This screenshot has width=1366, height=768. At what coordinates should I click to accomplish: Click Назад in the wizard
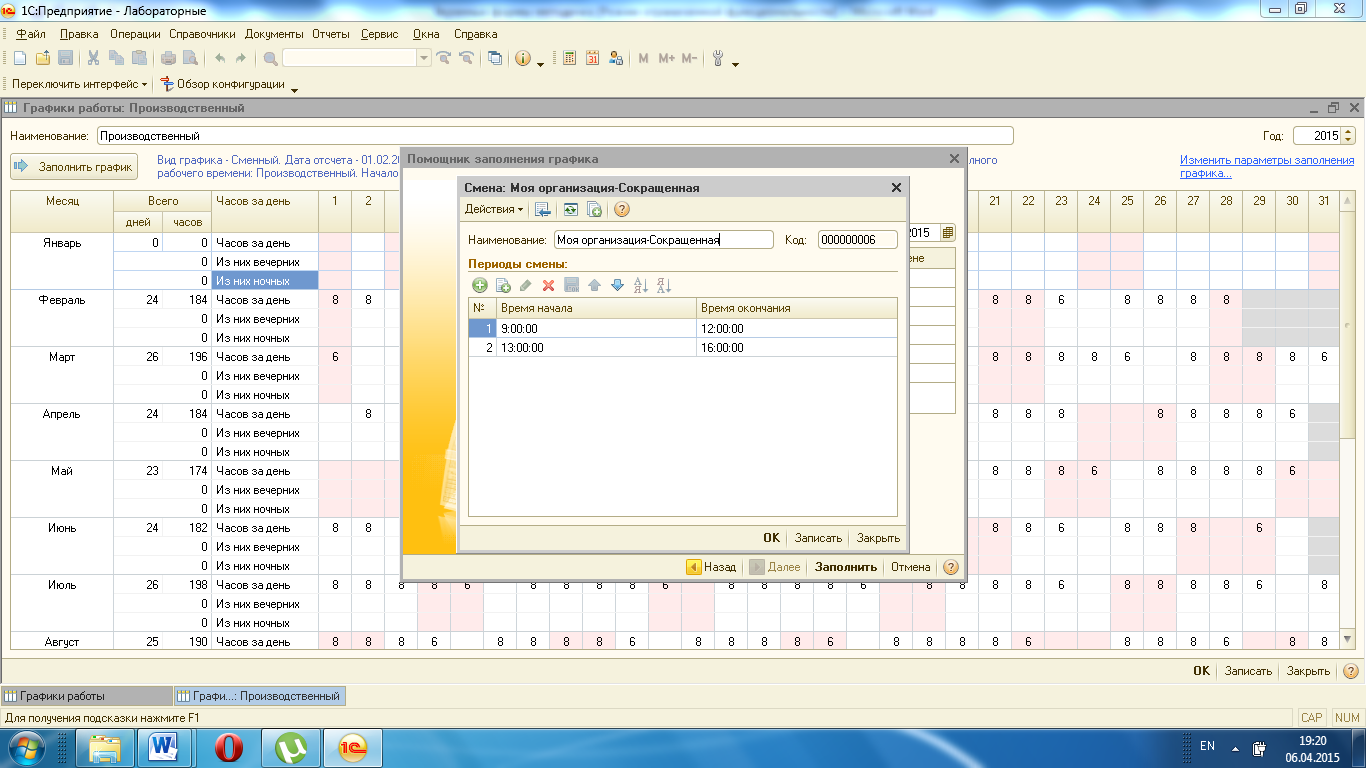711,567
